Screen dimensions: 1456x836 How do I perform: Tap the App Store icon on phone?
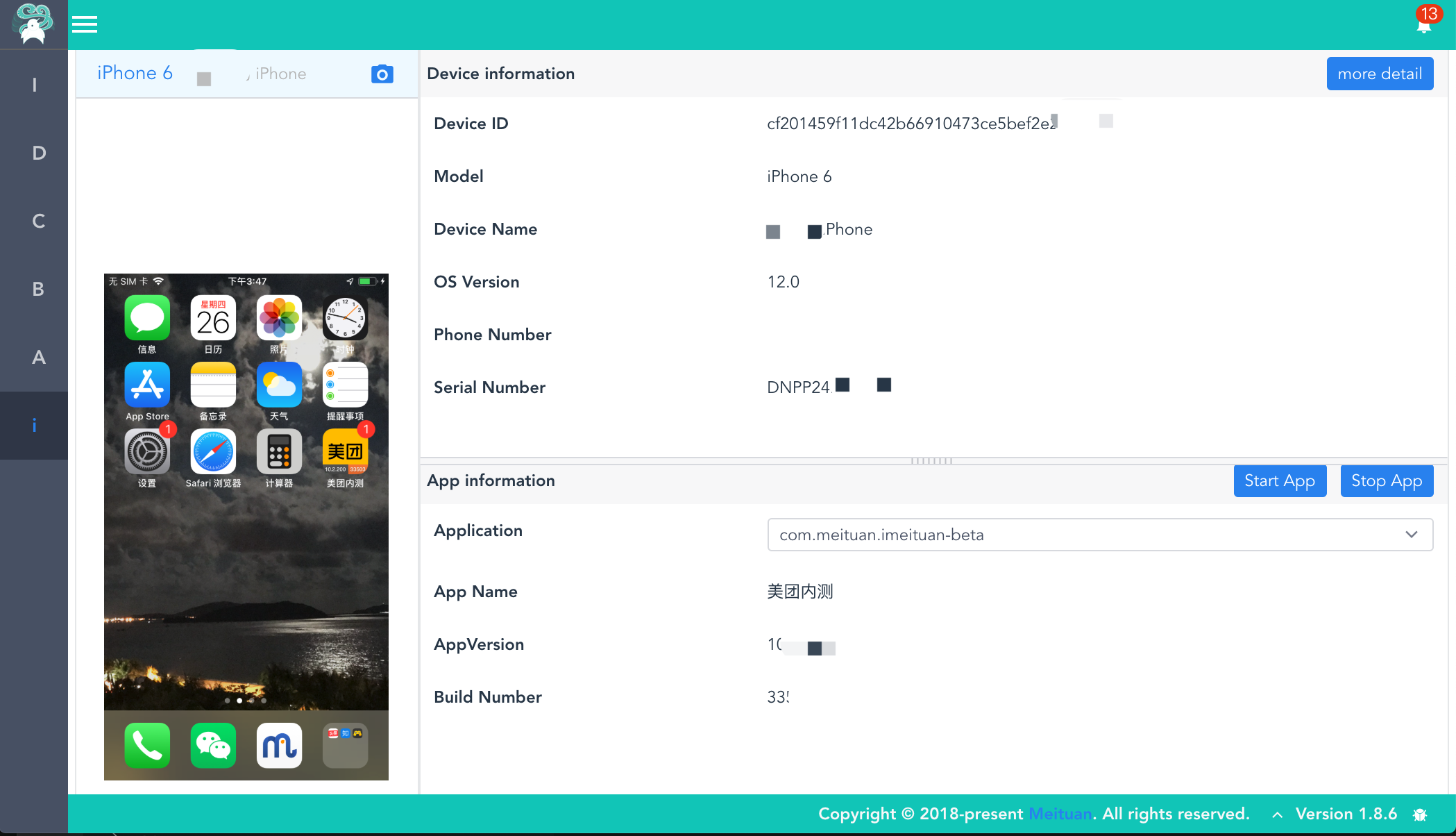coord(147,385)
